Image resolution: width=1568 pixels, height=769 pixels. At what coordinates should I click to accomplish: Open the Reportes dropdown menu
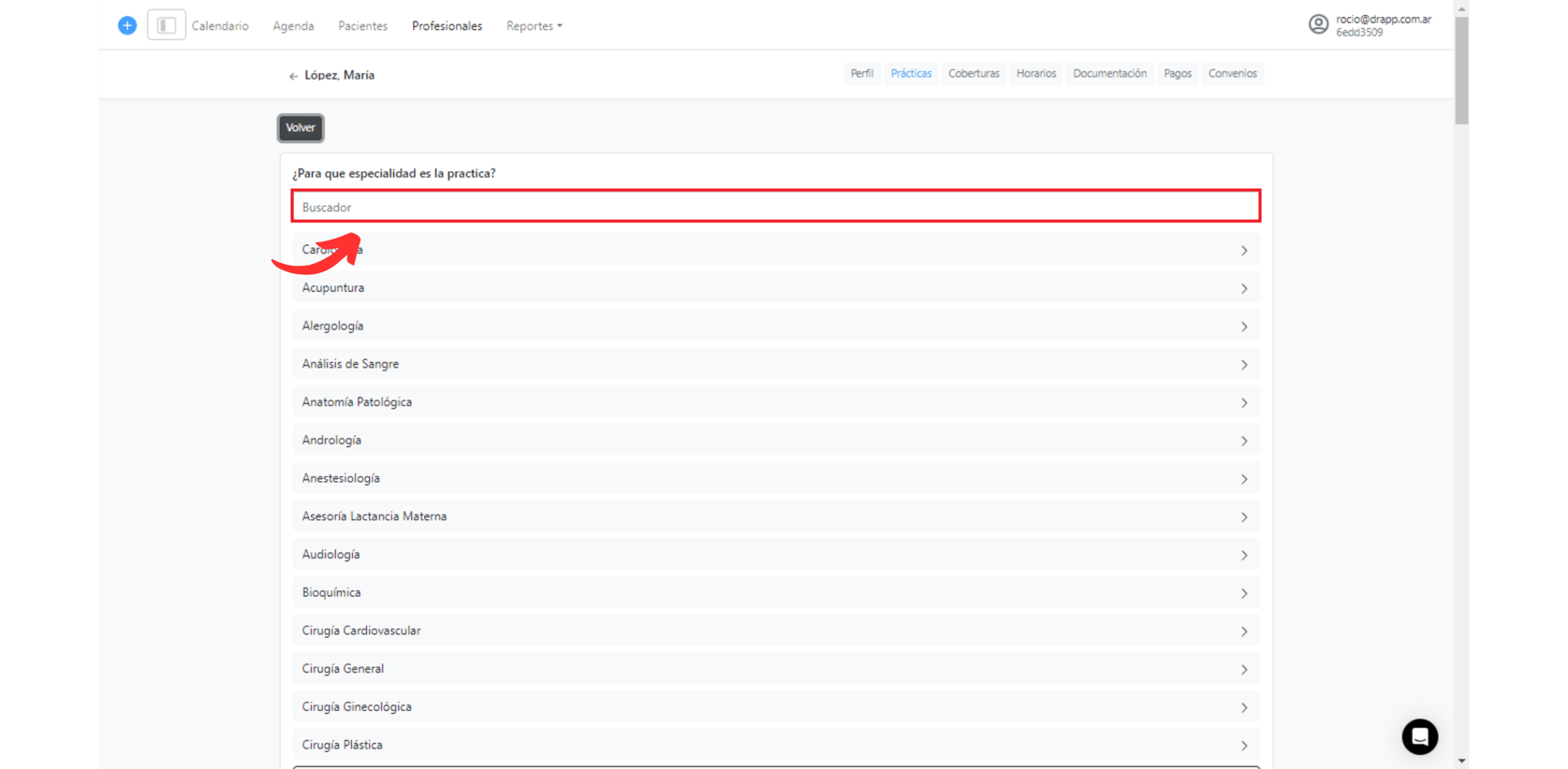pos(534,26)
